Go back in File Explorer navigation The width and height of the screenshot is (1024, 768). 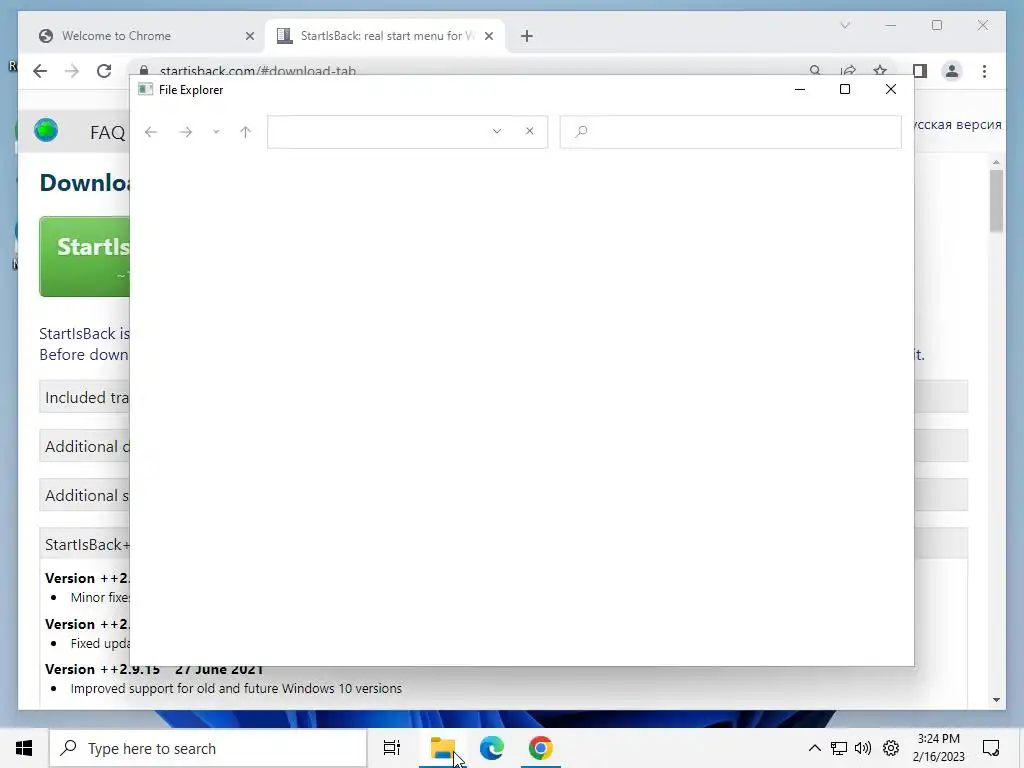[x=151, y=132]
